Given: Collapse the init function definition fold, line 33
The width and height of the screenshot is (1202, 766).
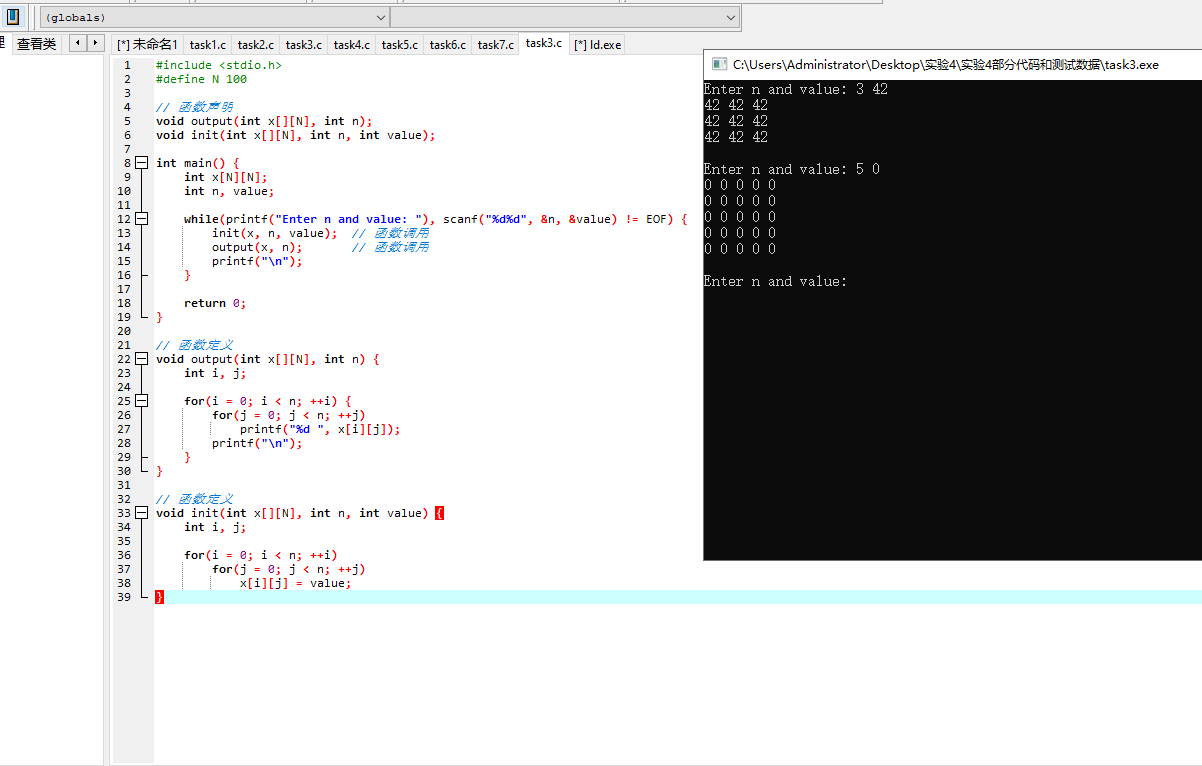Looking at the screenshot, I should point(141,513).
